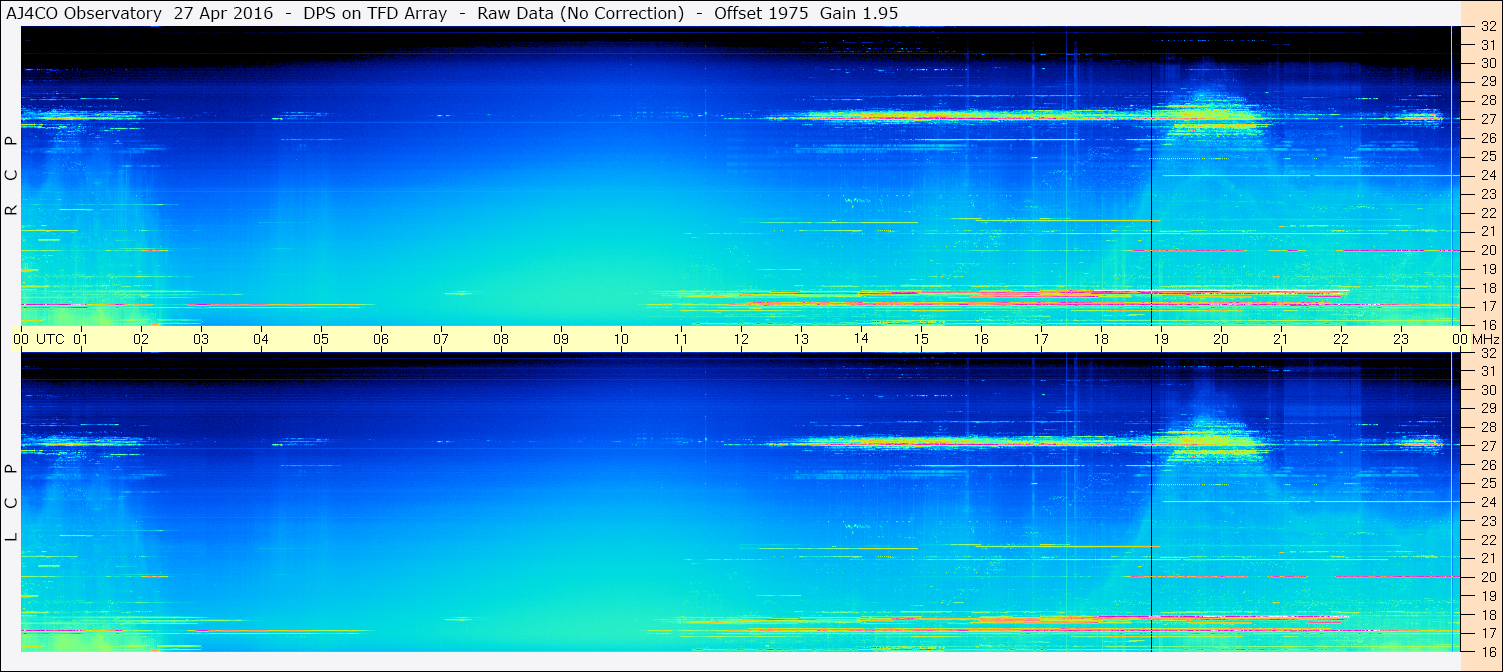
Task: Click the 31 MHz tick on the RCP scale
Action: tap(1487, 45)
